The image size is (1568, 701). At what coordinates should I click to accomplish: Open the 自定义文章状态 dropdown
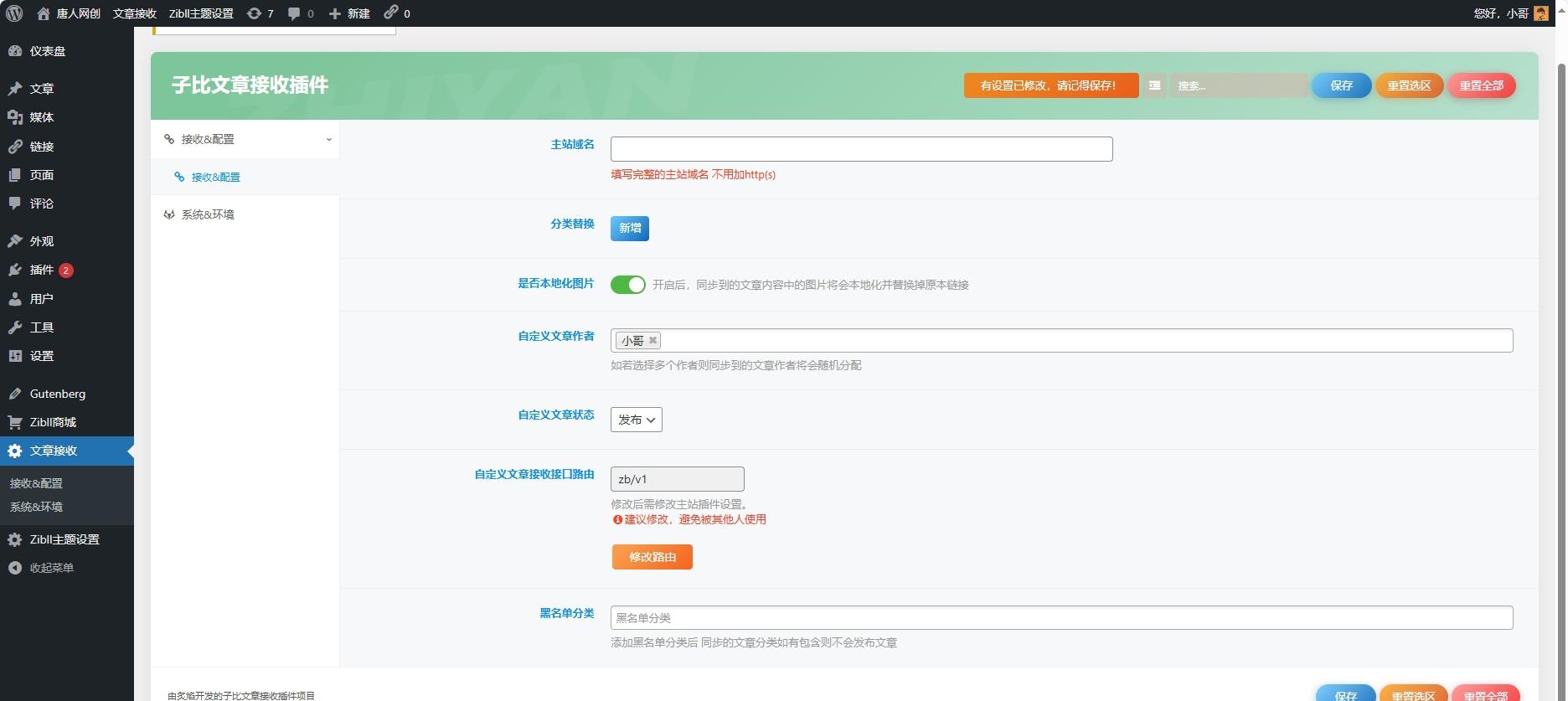click(636, 420)
